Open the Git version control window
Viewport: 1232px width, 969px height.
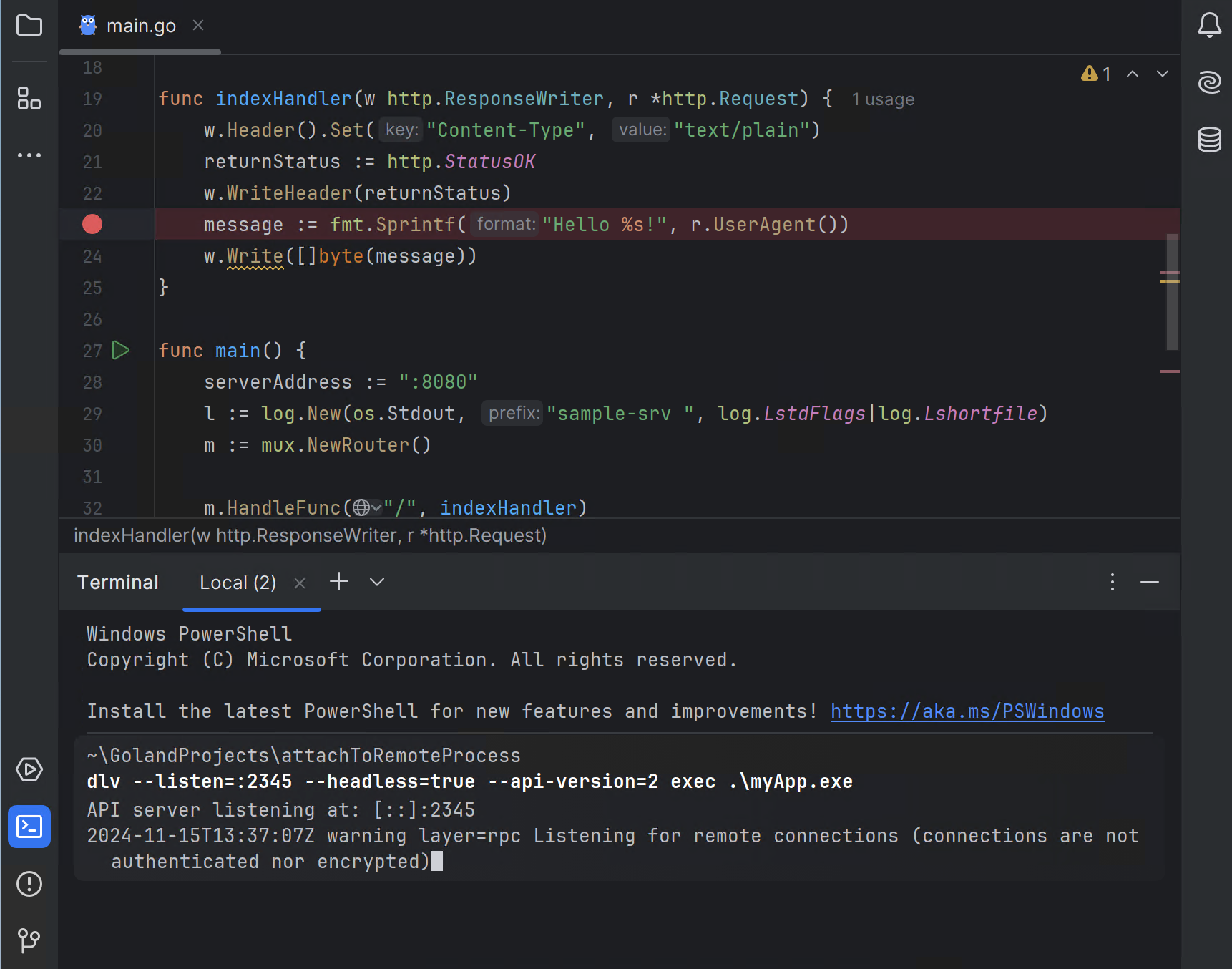(29, 940)
